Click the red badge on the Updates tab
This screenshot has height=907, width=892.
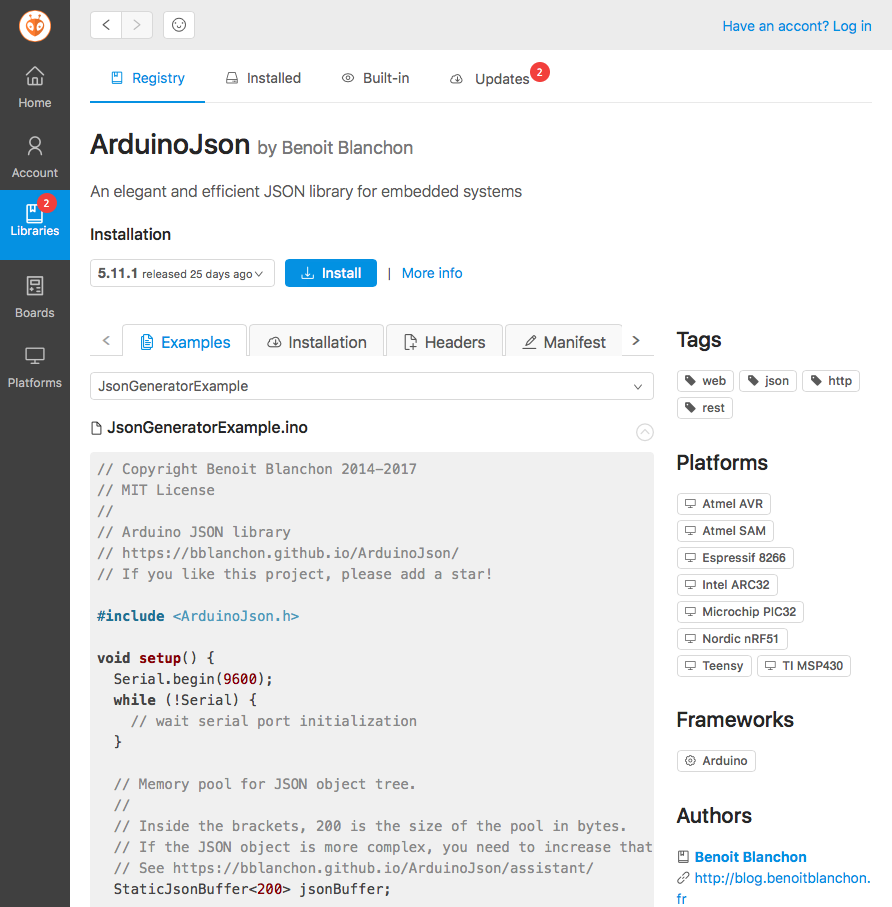click(540, 72)
